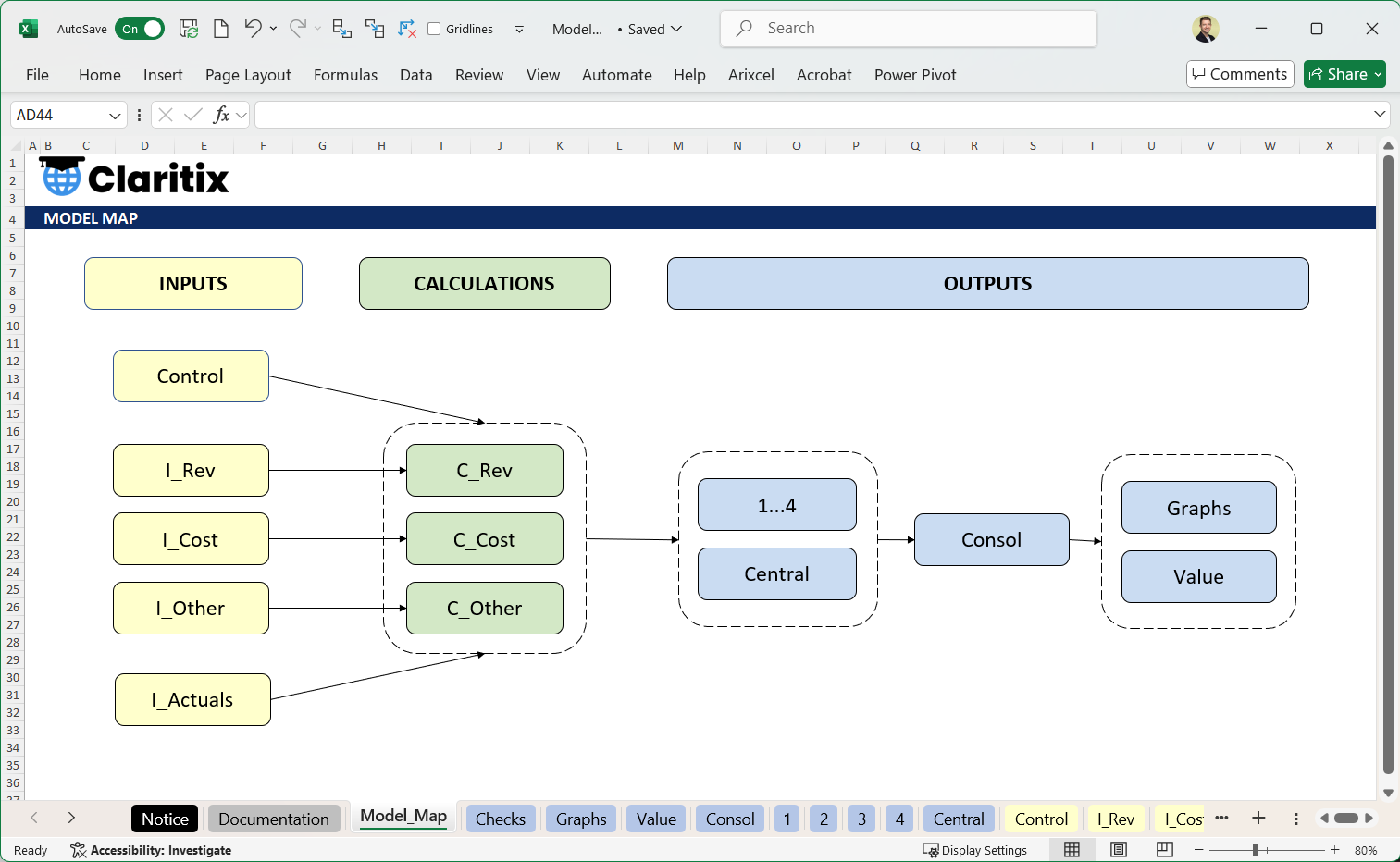Image resolution: width=1400 pixels, height=862 pixels.
Task: Select the Notice sheet tab
Action: click(x=166, y=819)
